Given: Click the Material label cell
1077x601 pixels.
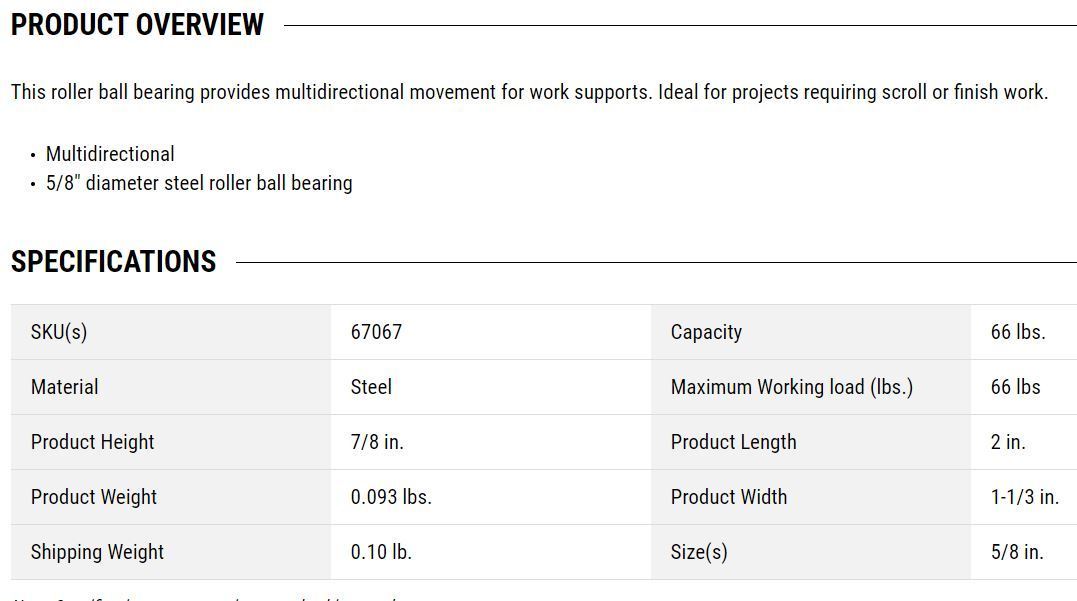Looking at the screenshot, I should [170, 387].
